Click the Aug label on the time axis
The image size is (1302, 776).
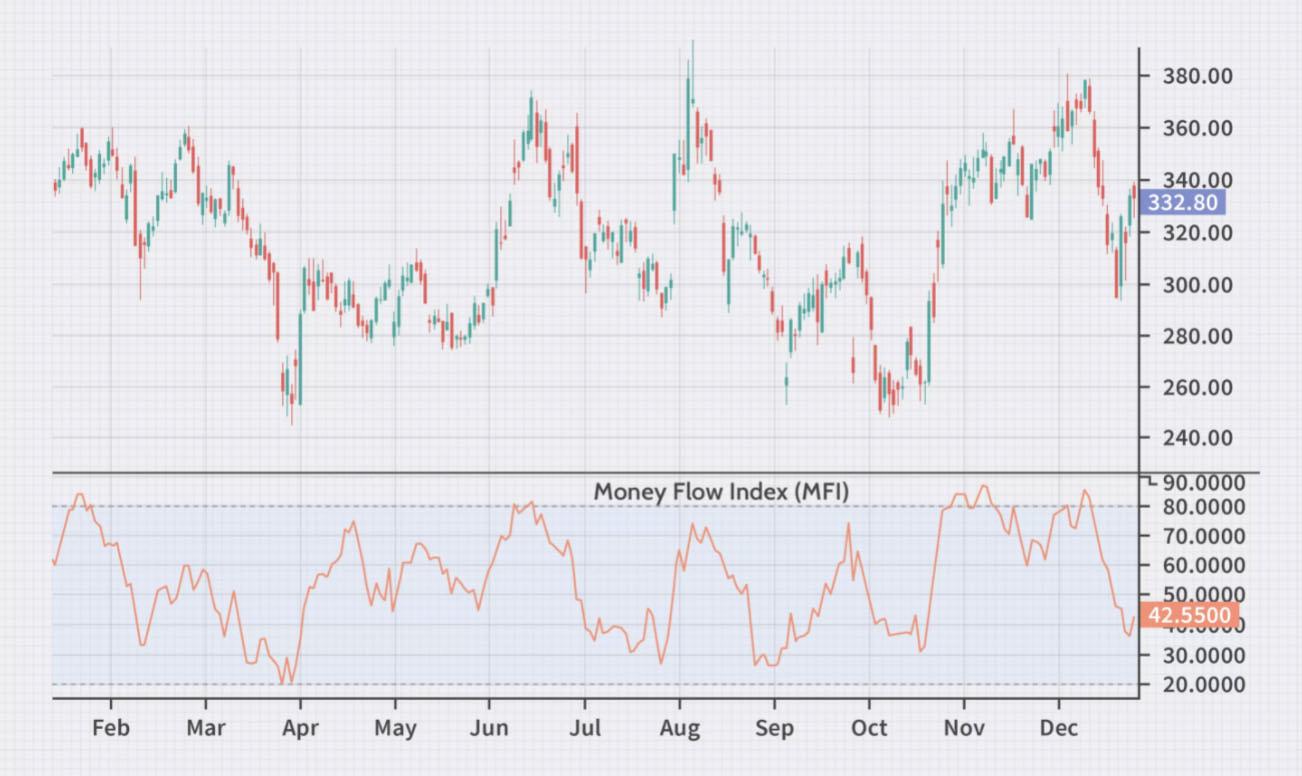click(x=680, y=728)
